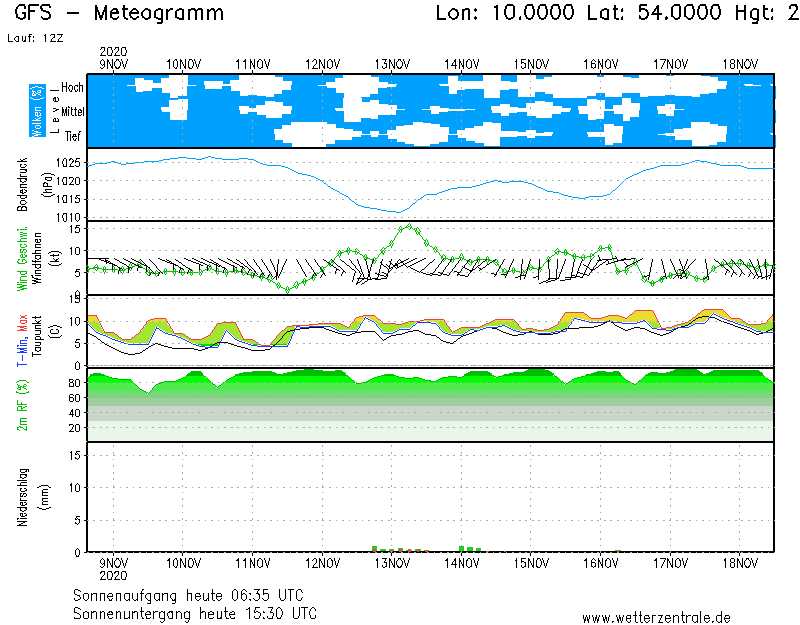Click the "1025" pressure axis value

[68, 163]
